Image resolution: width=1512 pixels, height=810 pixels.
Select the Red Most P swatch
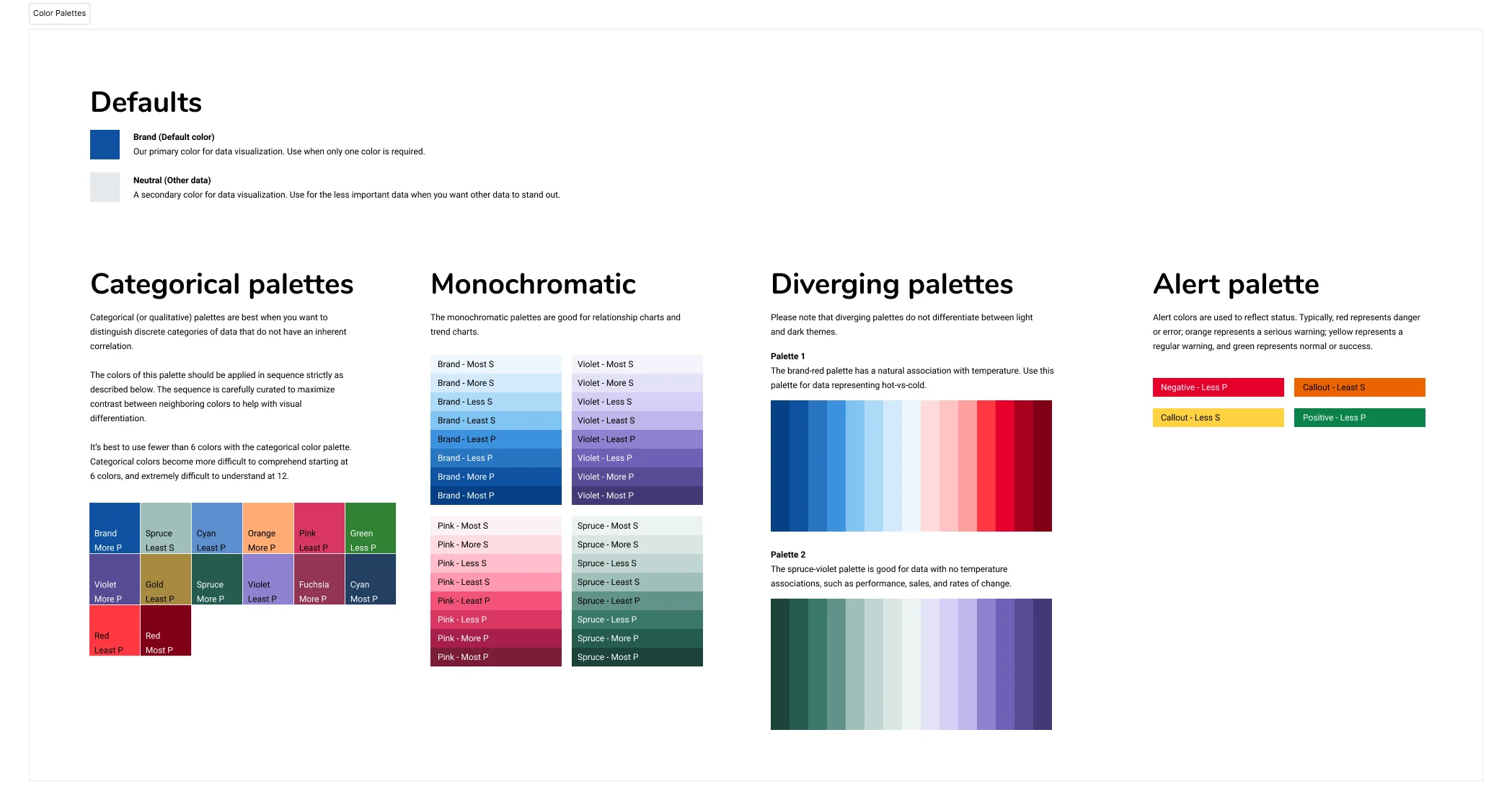(165, 630)
